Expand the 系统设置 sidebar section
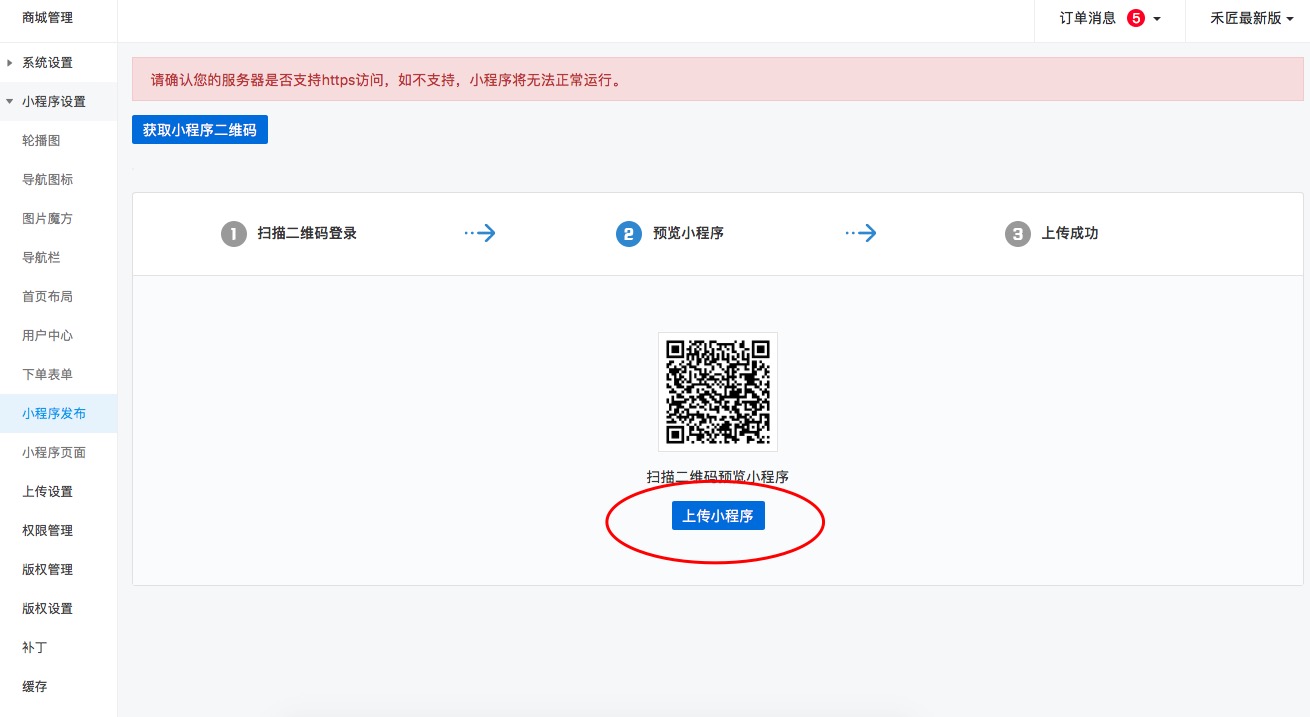Screen dimensions: 1310x717 [x=47, y=63]
